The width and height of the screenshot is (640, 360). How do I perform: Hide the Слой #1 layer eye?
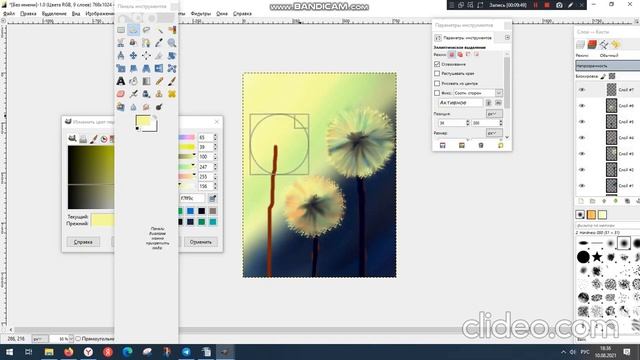coord(582,186)
